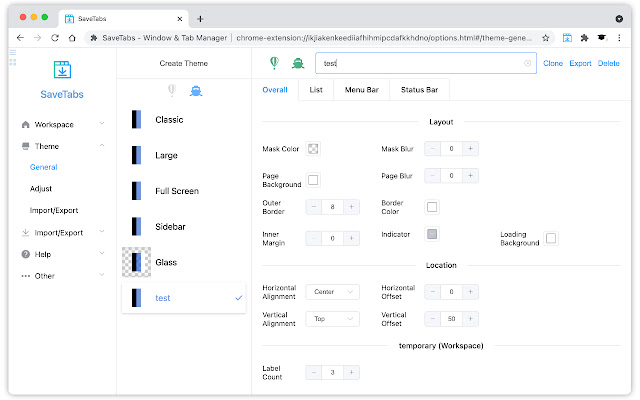
Task: Select the Full Screen theme
Action: (184, 191)
